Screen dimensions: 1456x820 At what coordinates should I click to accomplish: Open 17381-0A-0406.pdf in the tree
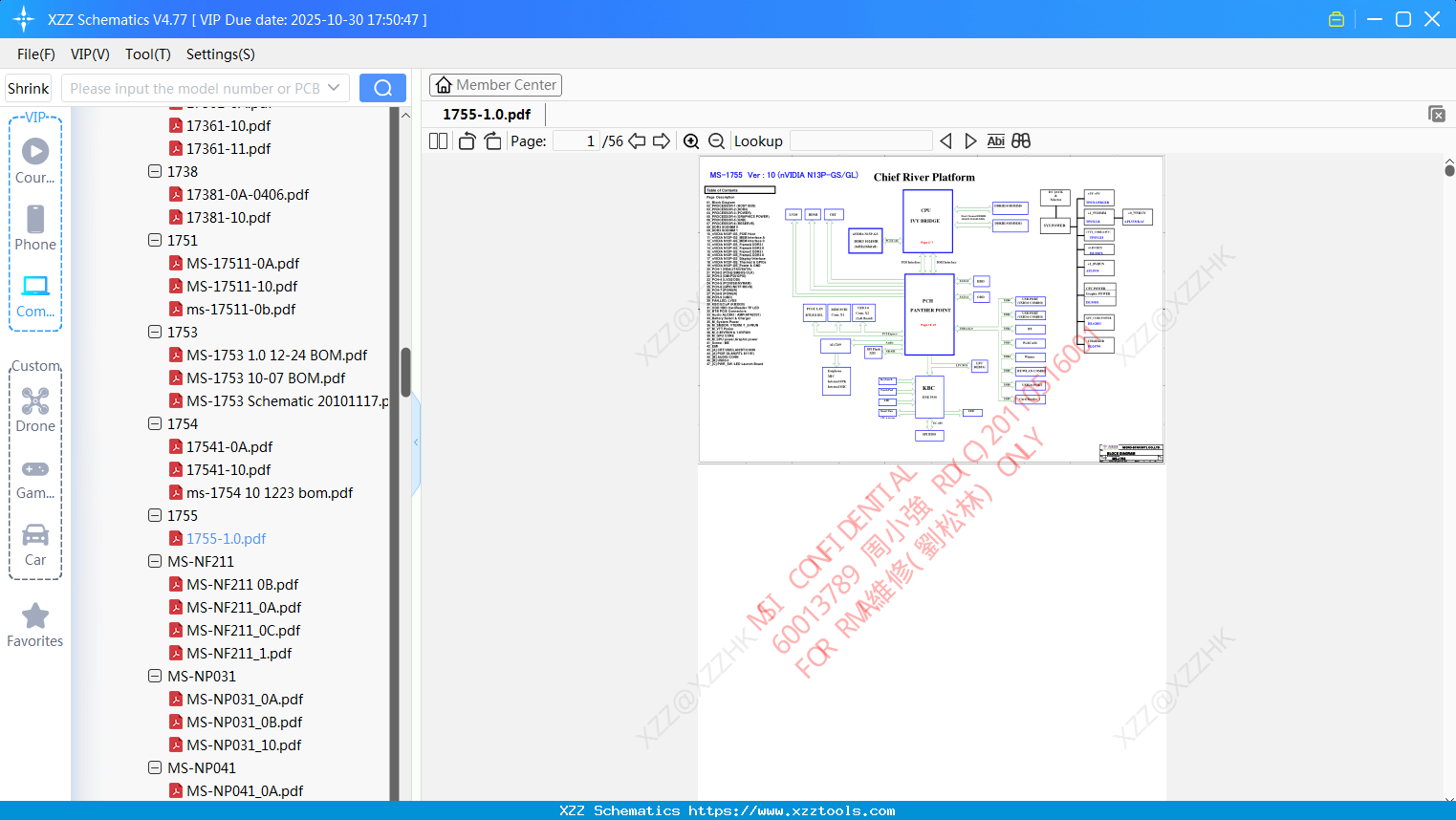[248, 194]
